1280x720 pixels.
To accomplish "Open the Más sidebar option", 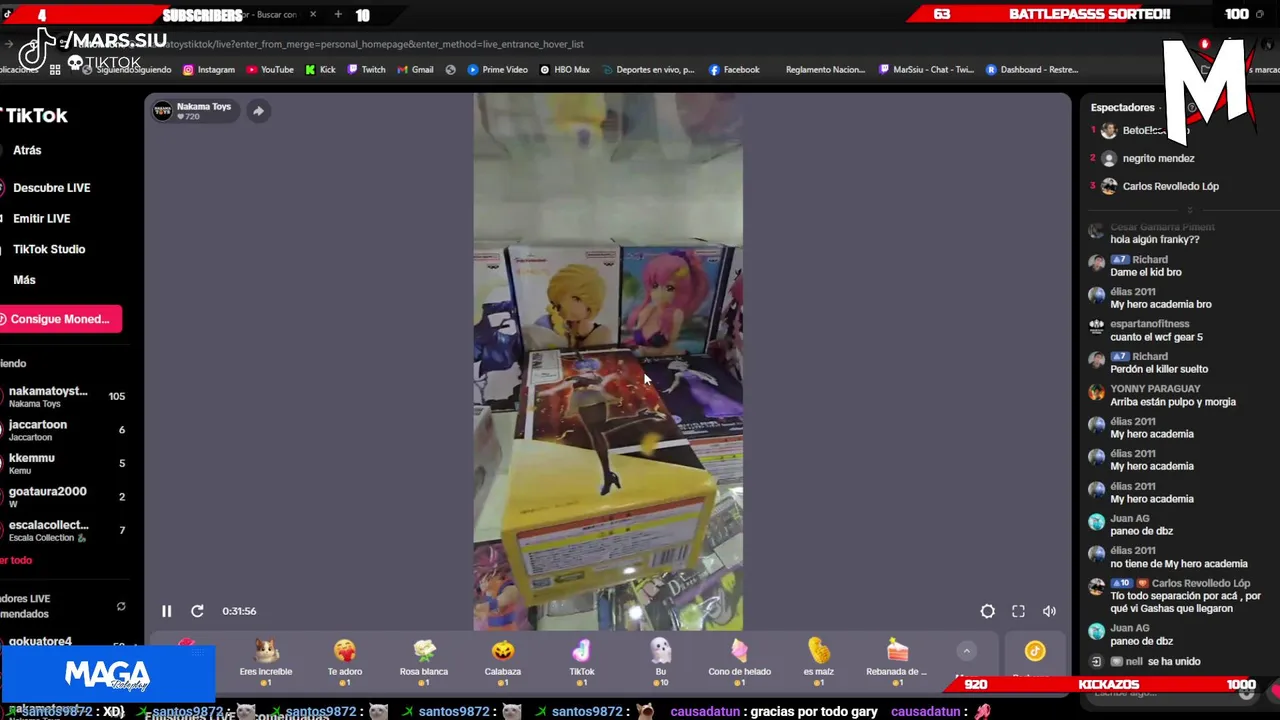I will 24,280.
